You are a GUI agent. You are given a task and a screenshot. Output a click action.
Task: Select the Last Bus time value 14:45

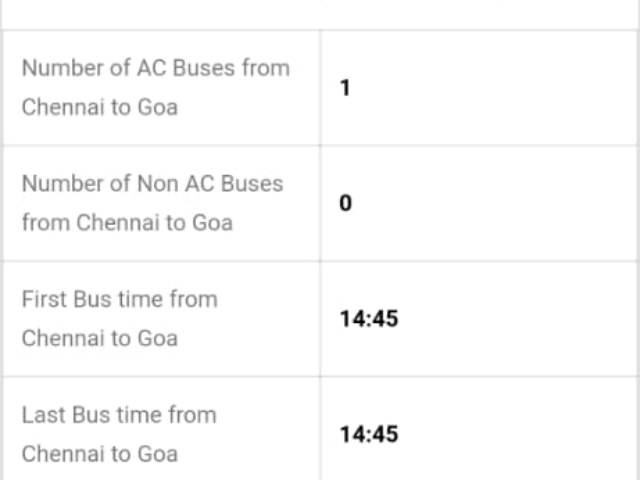(x=368, y=434)
